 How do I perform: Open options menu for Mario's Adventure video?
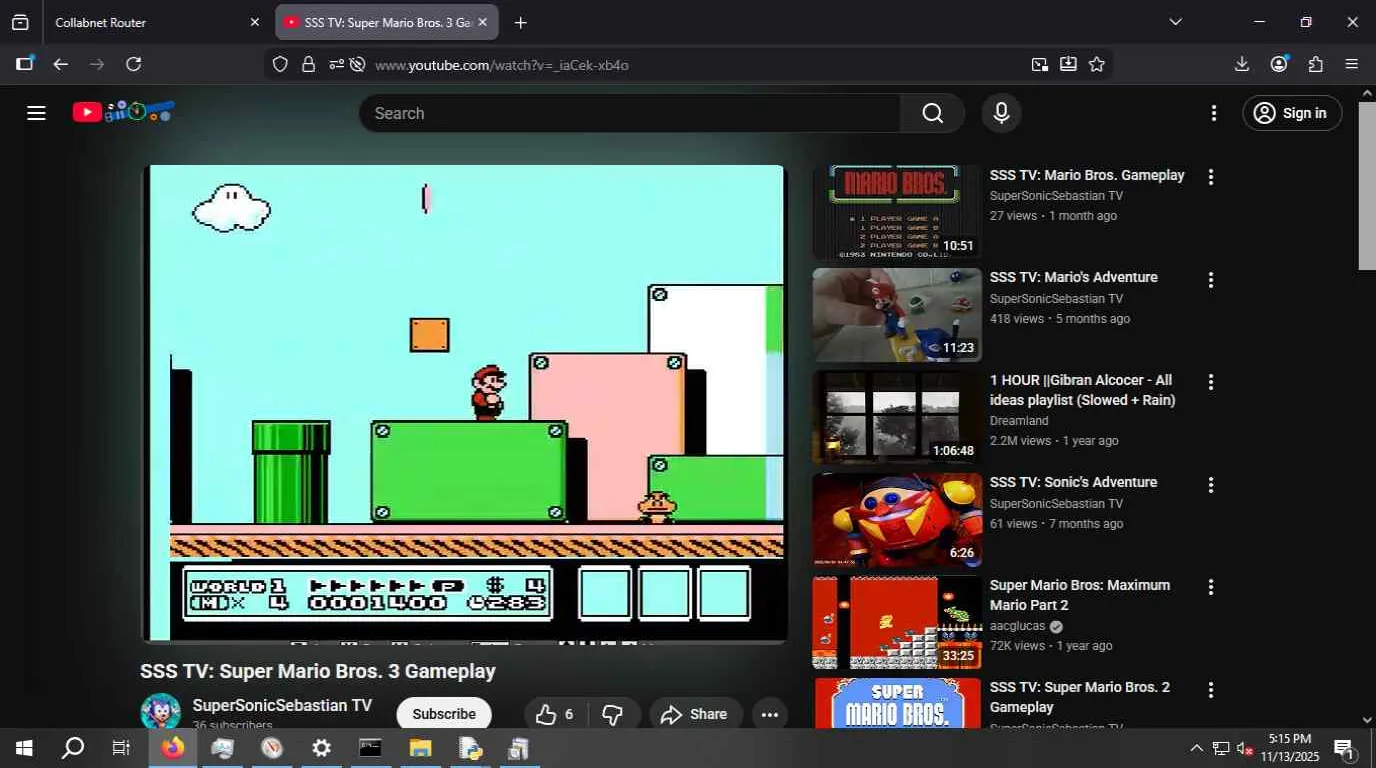[x=1210, y=280]
